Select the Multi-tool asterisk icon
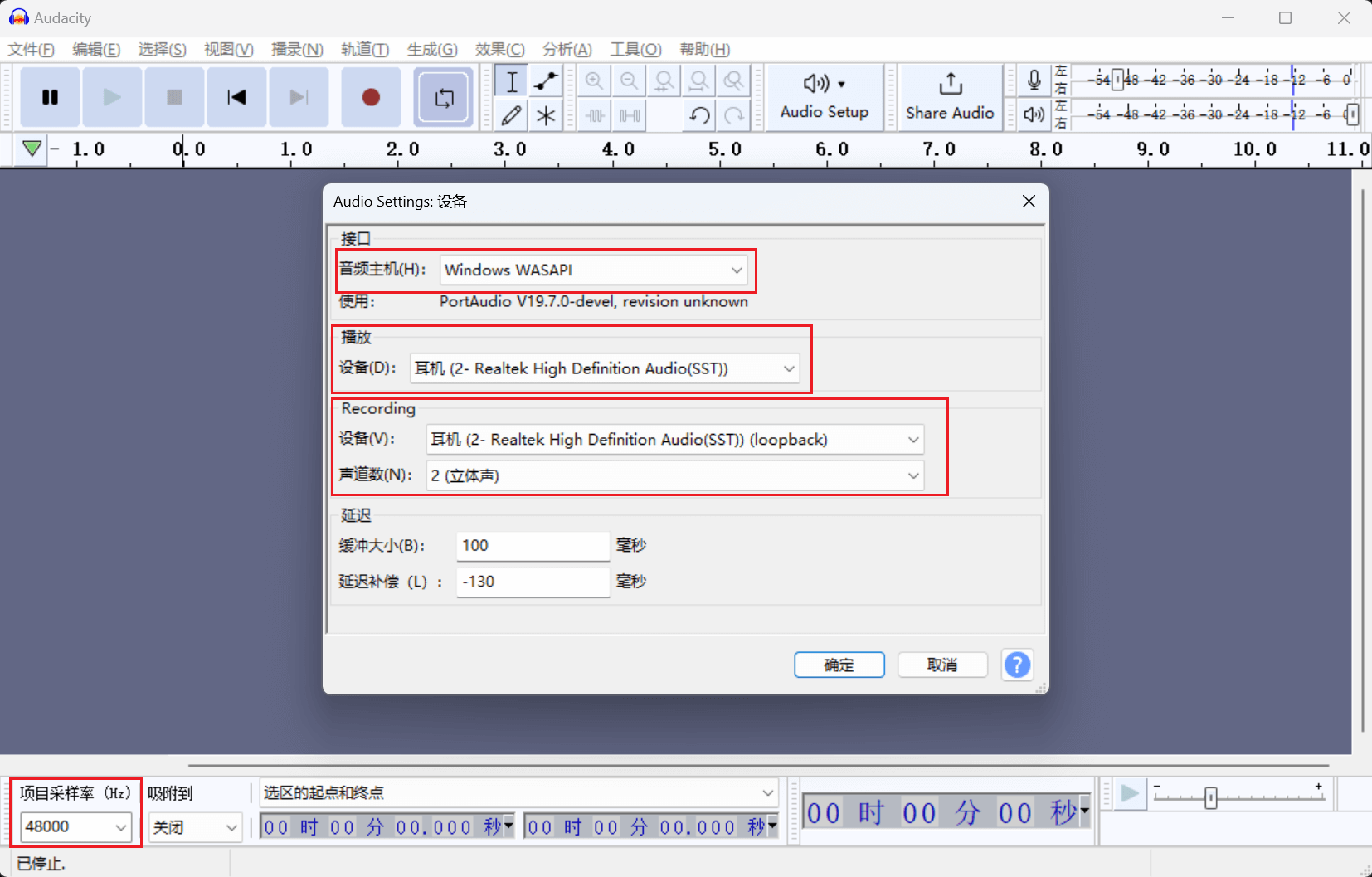The height and width of the screenshot is (877, 1372). click(x=546, y=115)
